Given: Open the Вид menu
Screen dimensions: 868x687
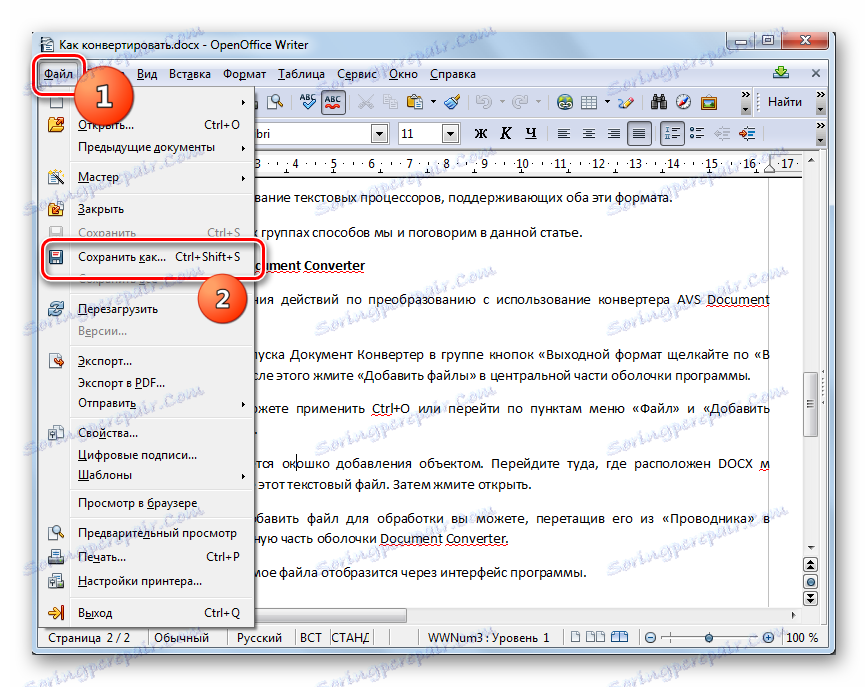Looking at the screenshot, I should coord(147,74).
